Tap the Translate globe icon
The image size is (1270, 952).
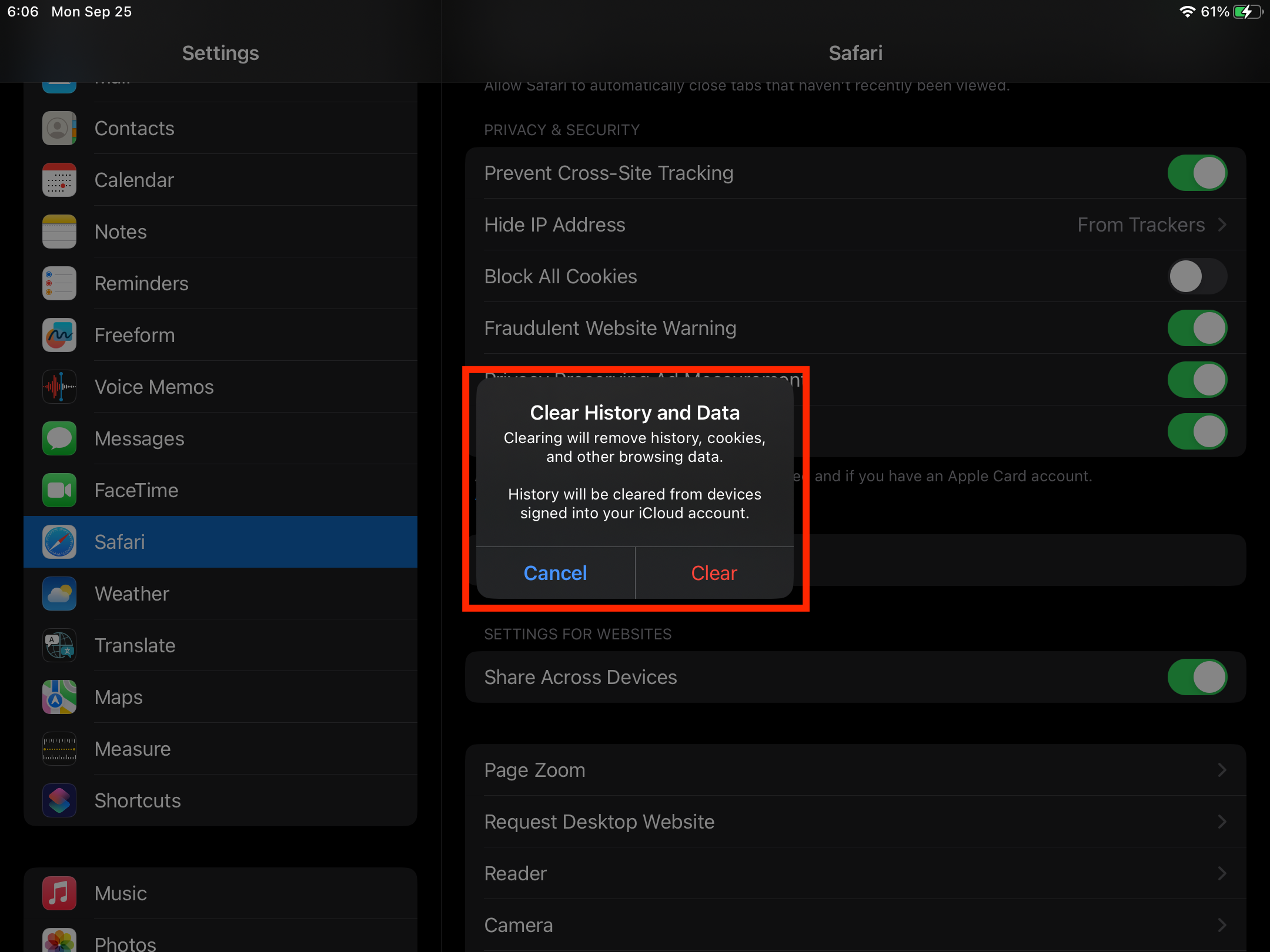pyautogui.click(x=59, y=645)
